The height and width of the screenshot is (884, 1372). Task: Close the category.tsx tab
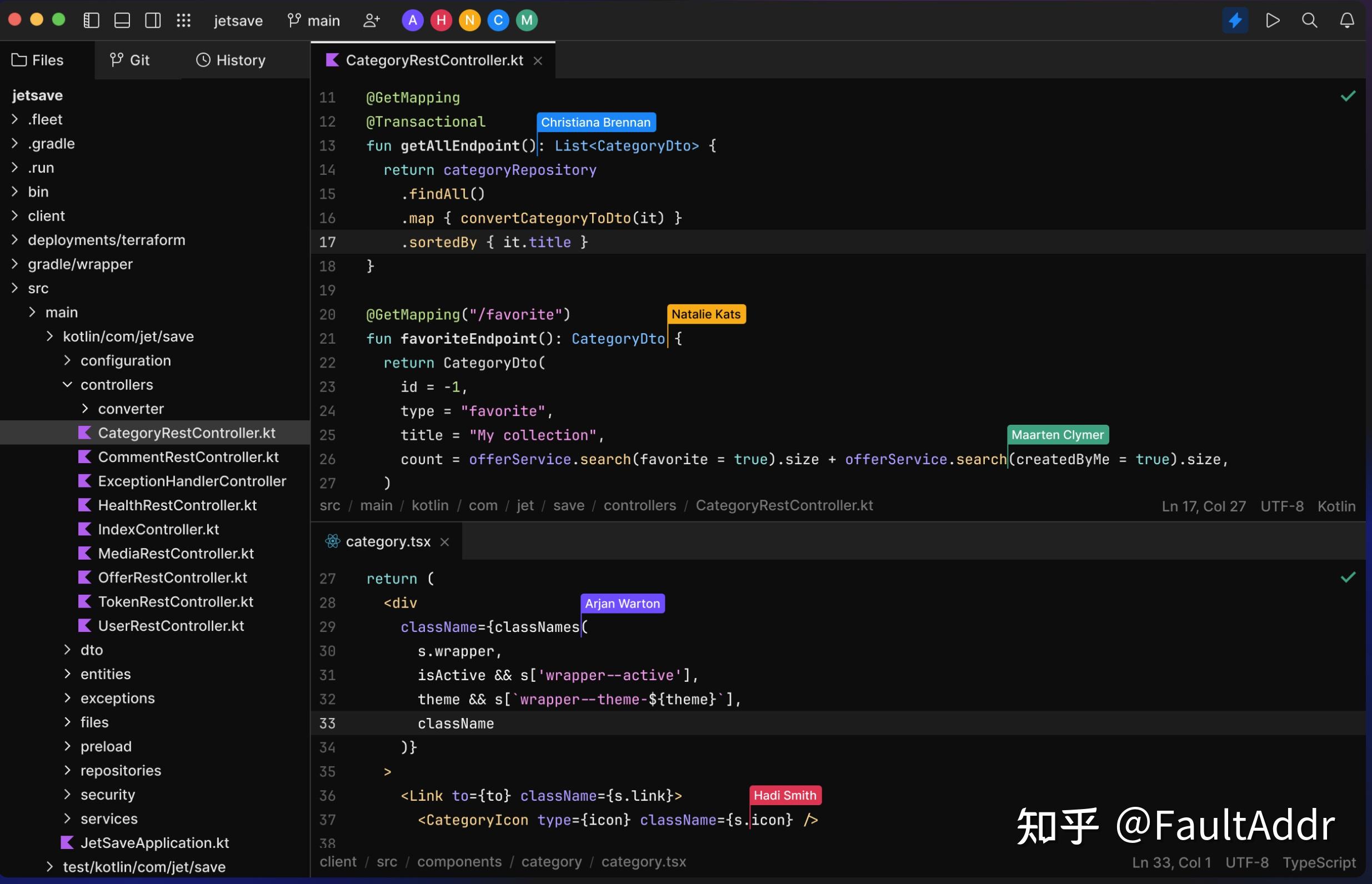445,541
